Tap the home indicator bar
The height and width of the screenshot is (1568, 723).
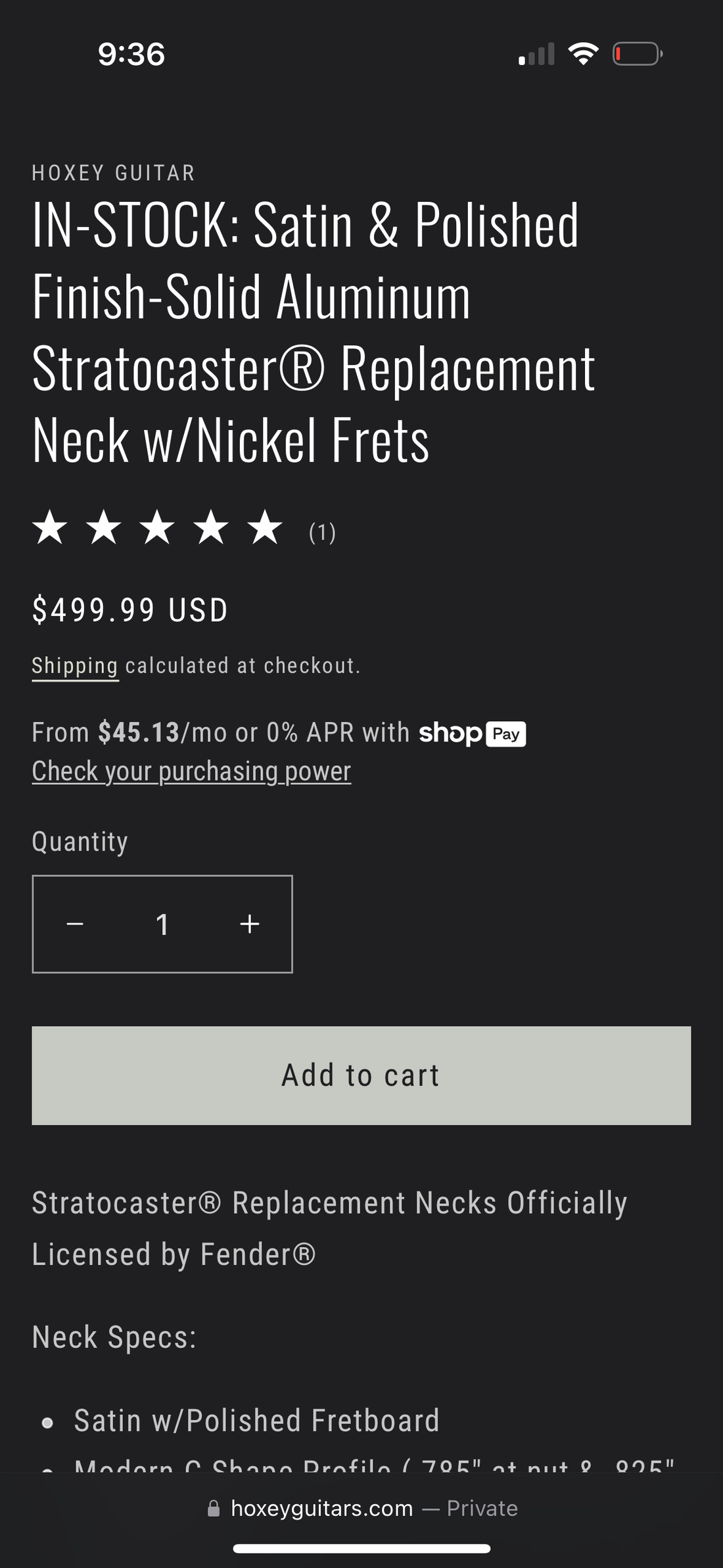(361, 1548)
